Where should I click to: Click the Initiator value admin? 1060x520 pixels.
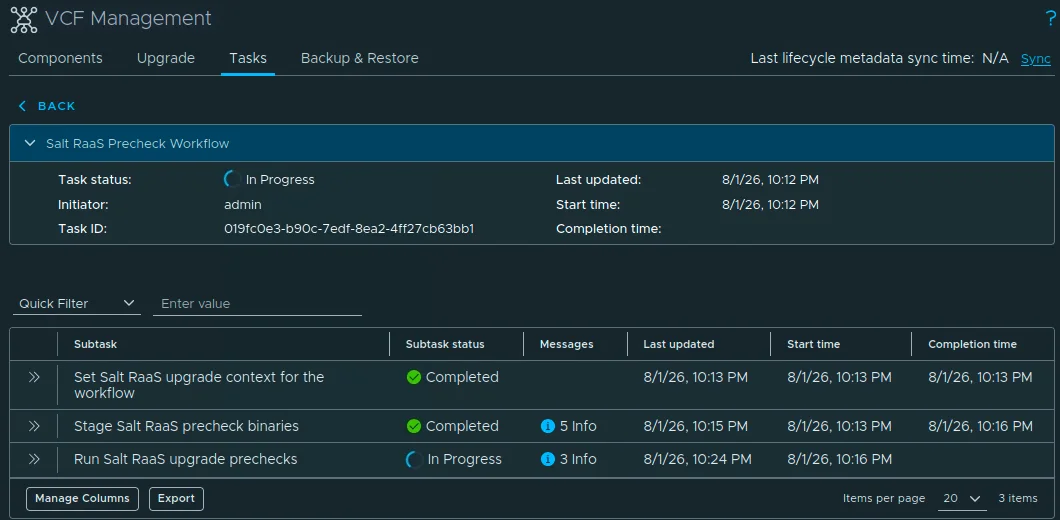[x=243, y=204]
